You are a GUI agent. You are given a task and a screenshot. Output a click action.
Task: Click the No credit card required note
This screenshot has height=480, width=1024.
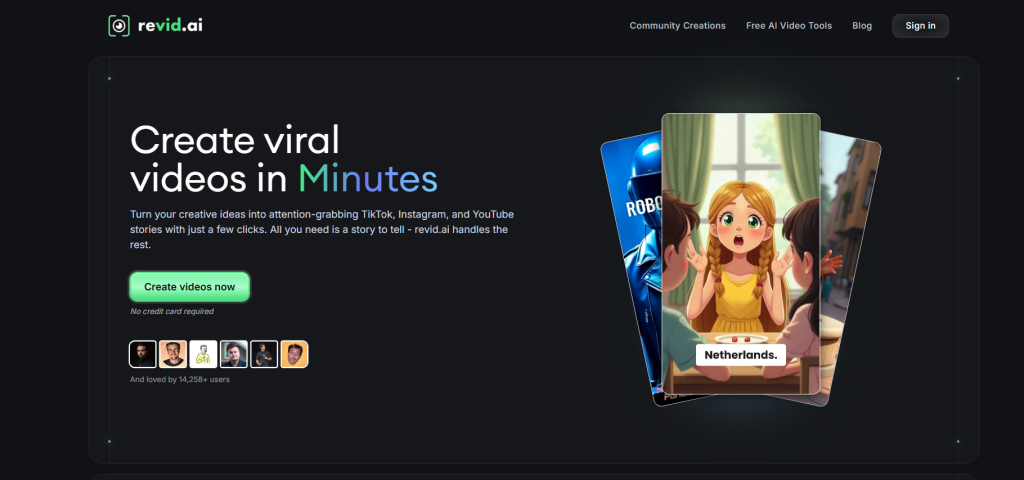(x=172, y=312)
